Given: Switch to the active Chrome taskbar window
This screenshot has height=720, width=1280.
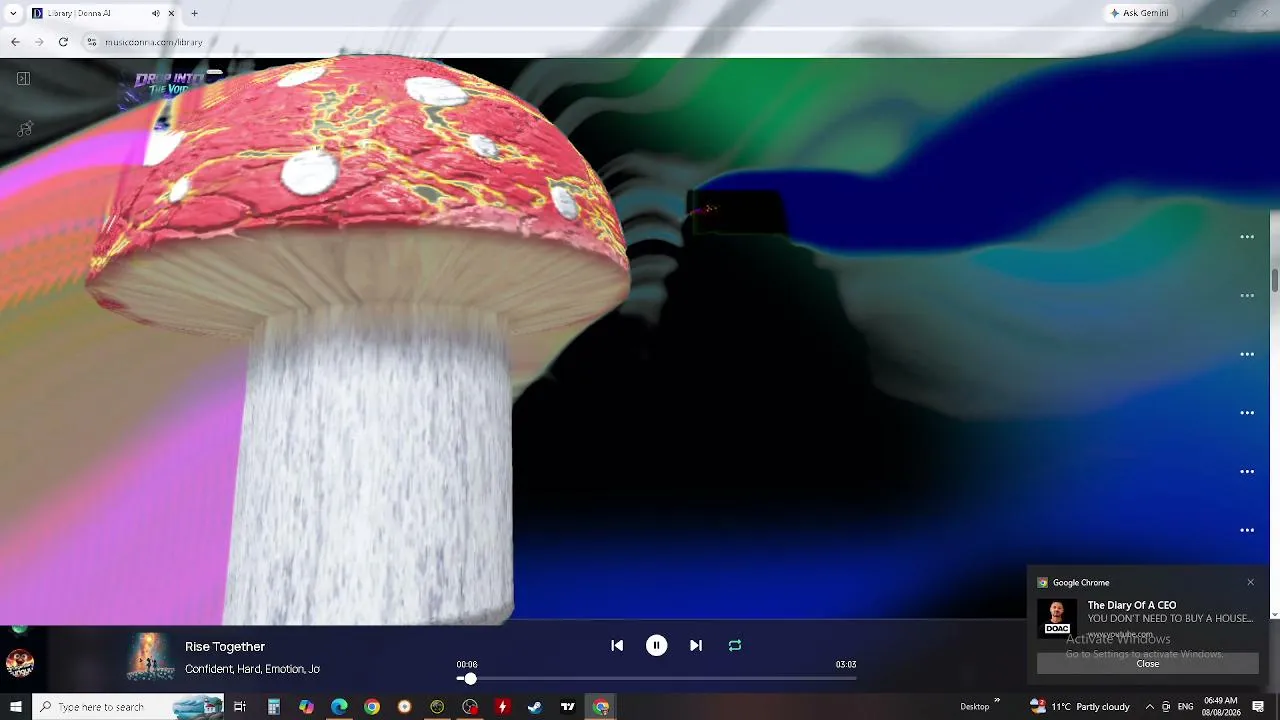Looking at the screenshot, I should coord(601,707).
